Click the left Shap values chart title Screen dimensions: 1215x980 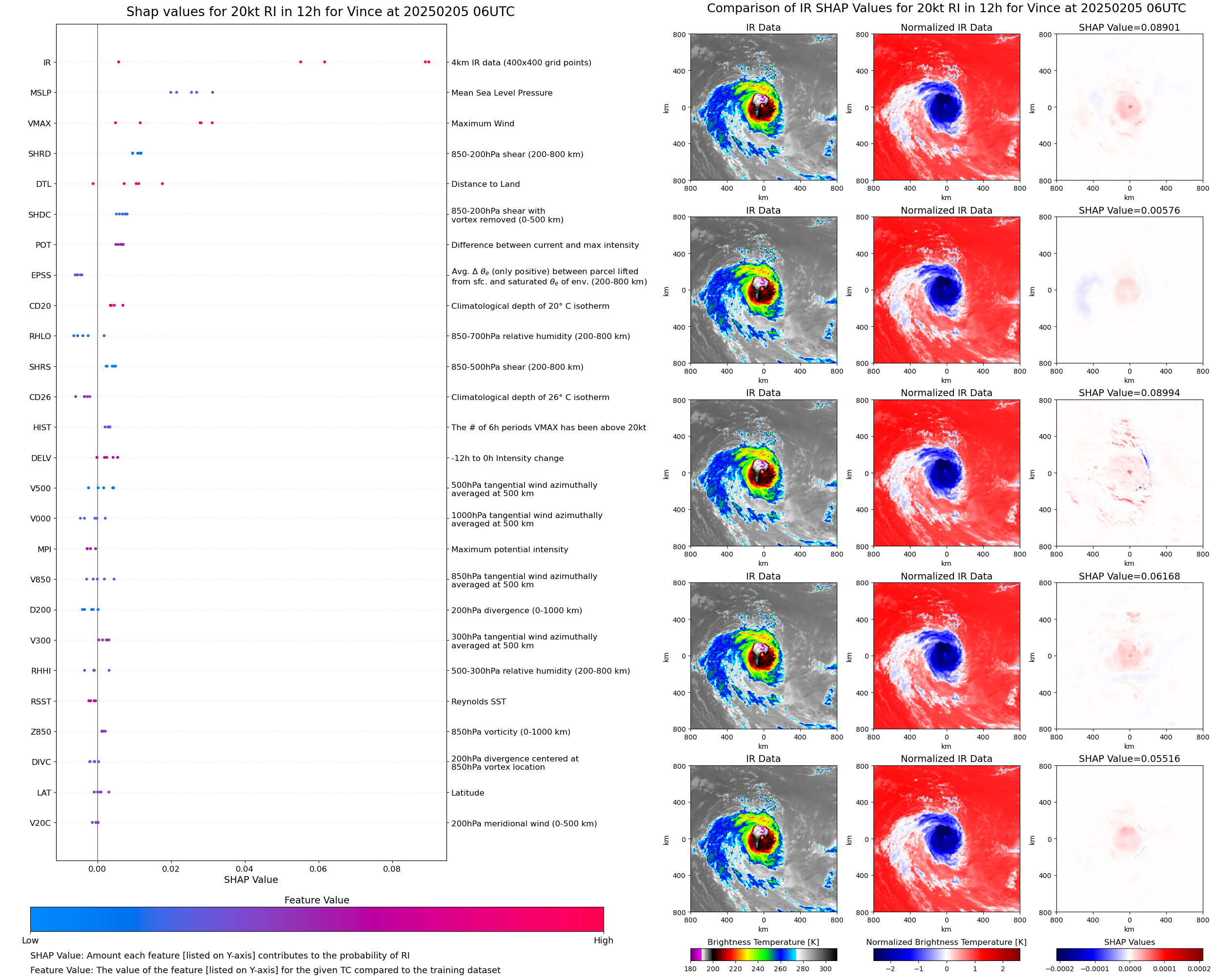point(320,12)
